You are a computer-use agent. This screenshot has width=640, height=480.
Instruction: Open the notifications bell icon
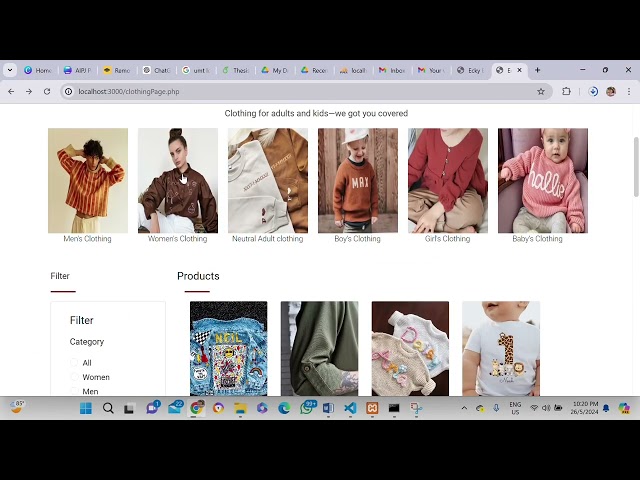[606, 408]
